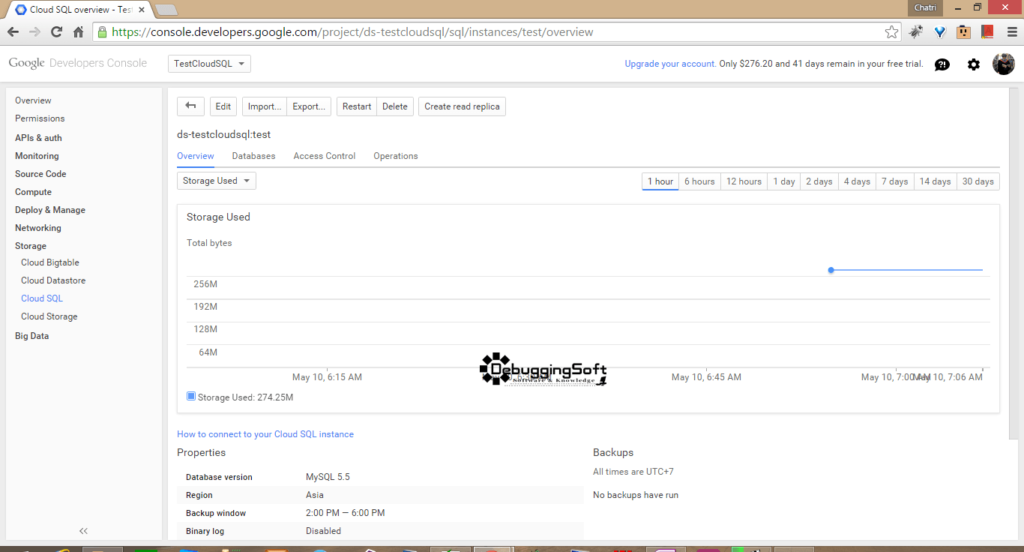Image resolution: width=1024 pixels, height=552 pixels.
Task: Select the 14 days time range
Action: coord(935,182)
